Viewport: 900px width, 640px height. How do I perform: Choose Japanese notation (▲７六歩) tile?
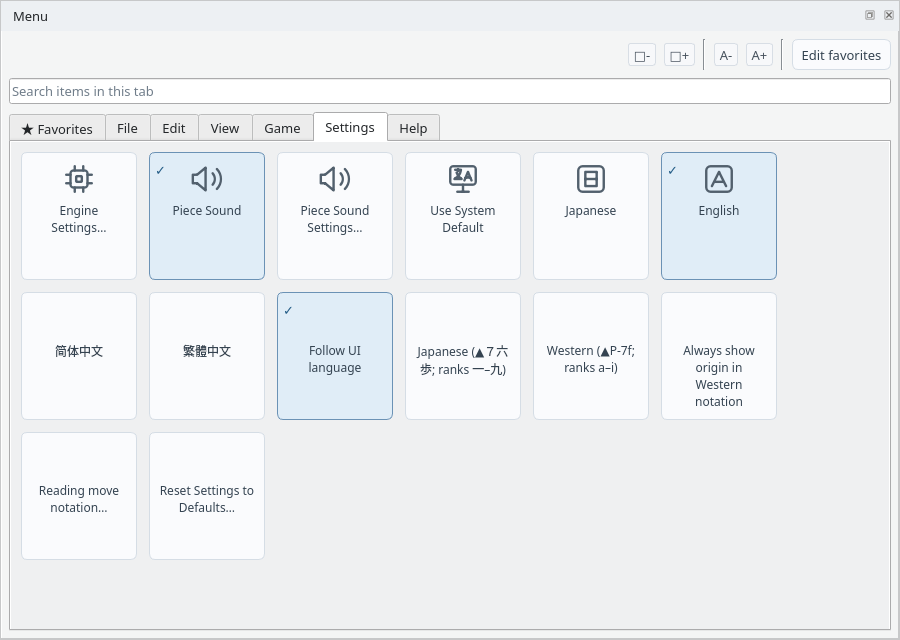(463, 356)
